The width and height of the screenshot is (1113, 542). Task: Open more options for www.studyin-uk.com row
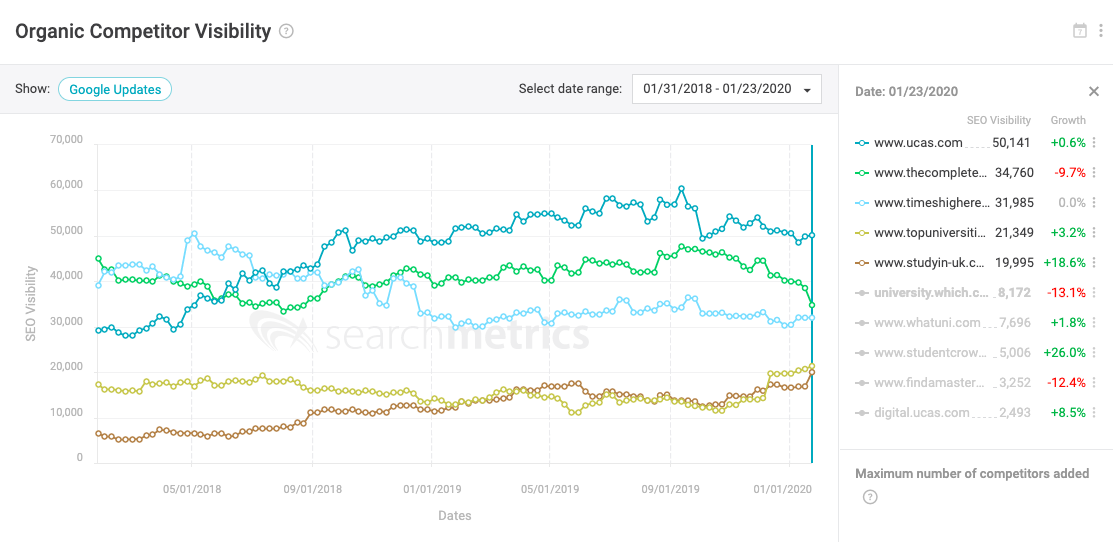coord(1094,263)
